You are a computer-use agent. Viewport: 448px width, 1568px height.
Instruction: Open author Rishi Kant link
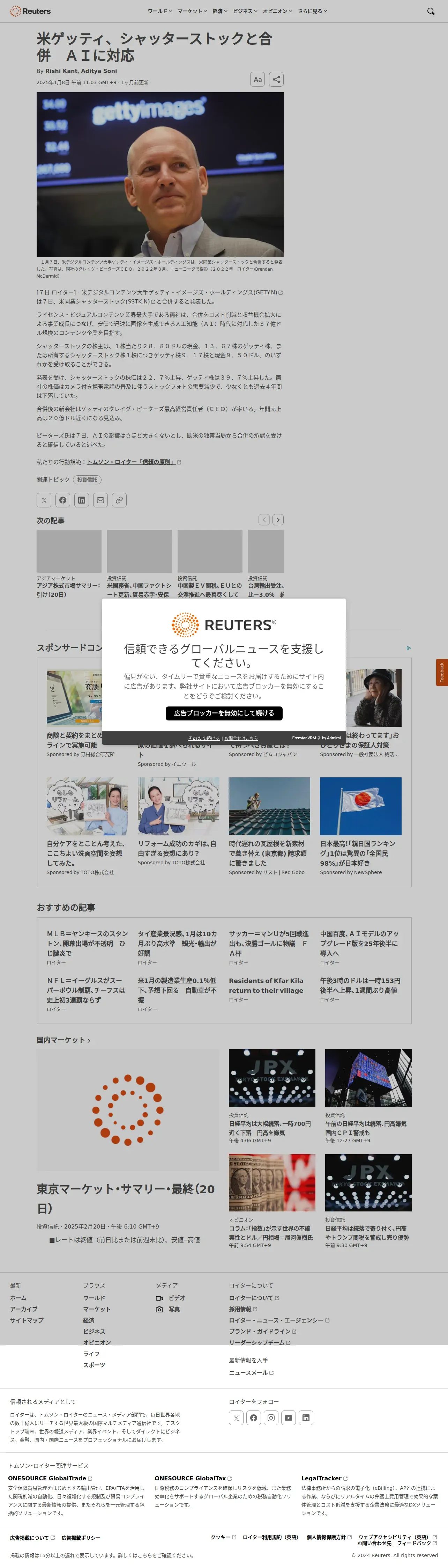[61, 71]
